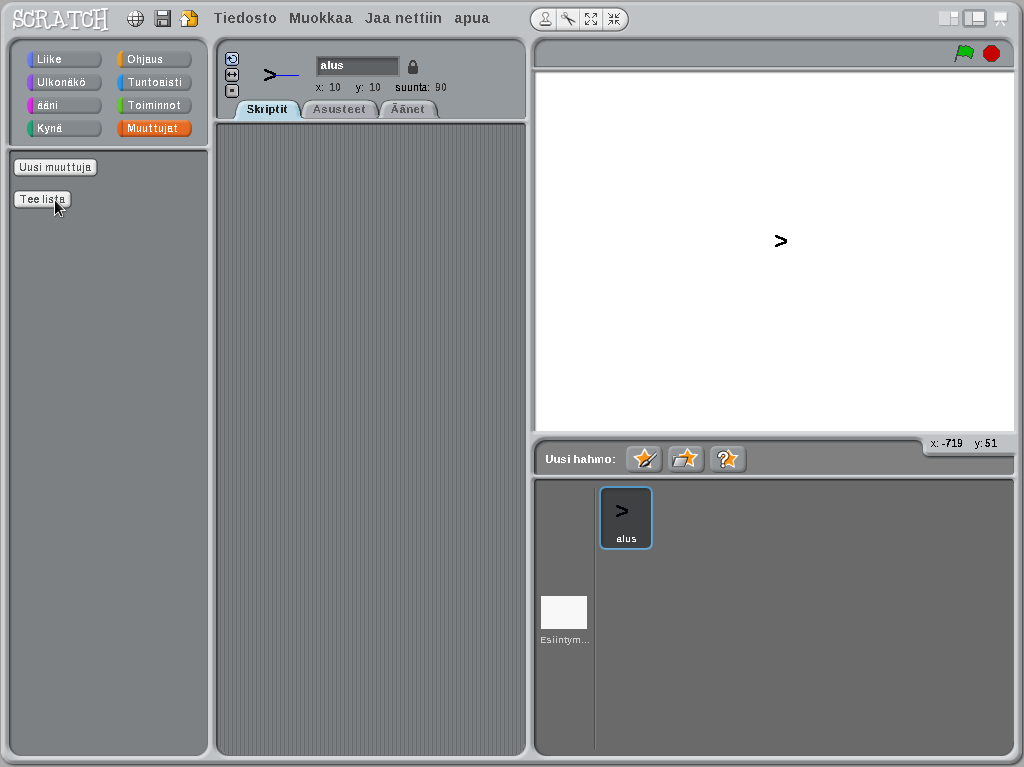Open the language globe icon
The width and height of the screenshot is (1024, 767).
[x=135, y=19]
